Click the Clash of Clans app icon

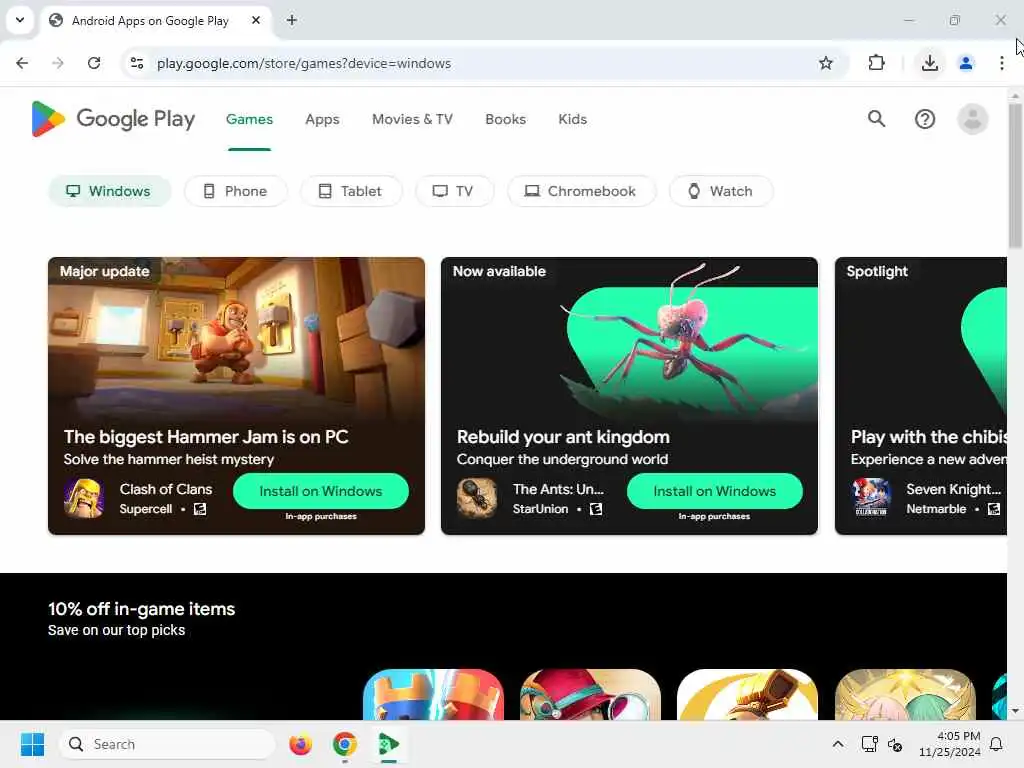tap(84, 498)
